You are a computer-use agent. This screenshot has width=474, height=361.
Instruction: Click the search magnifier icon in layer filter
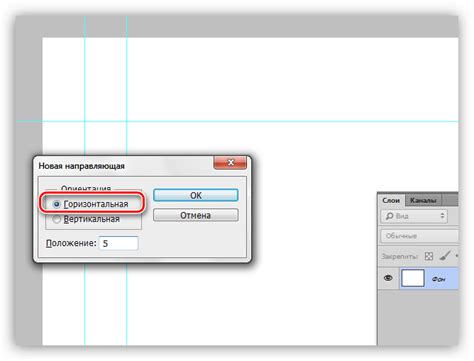pyautogui.click(x=389, y=216)
